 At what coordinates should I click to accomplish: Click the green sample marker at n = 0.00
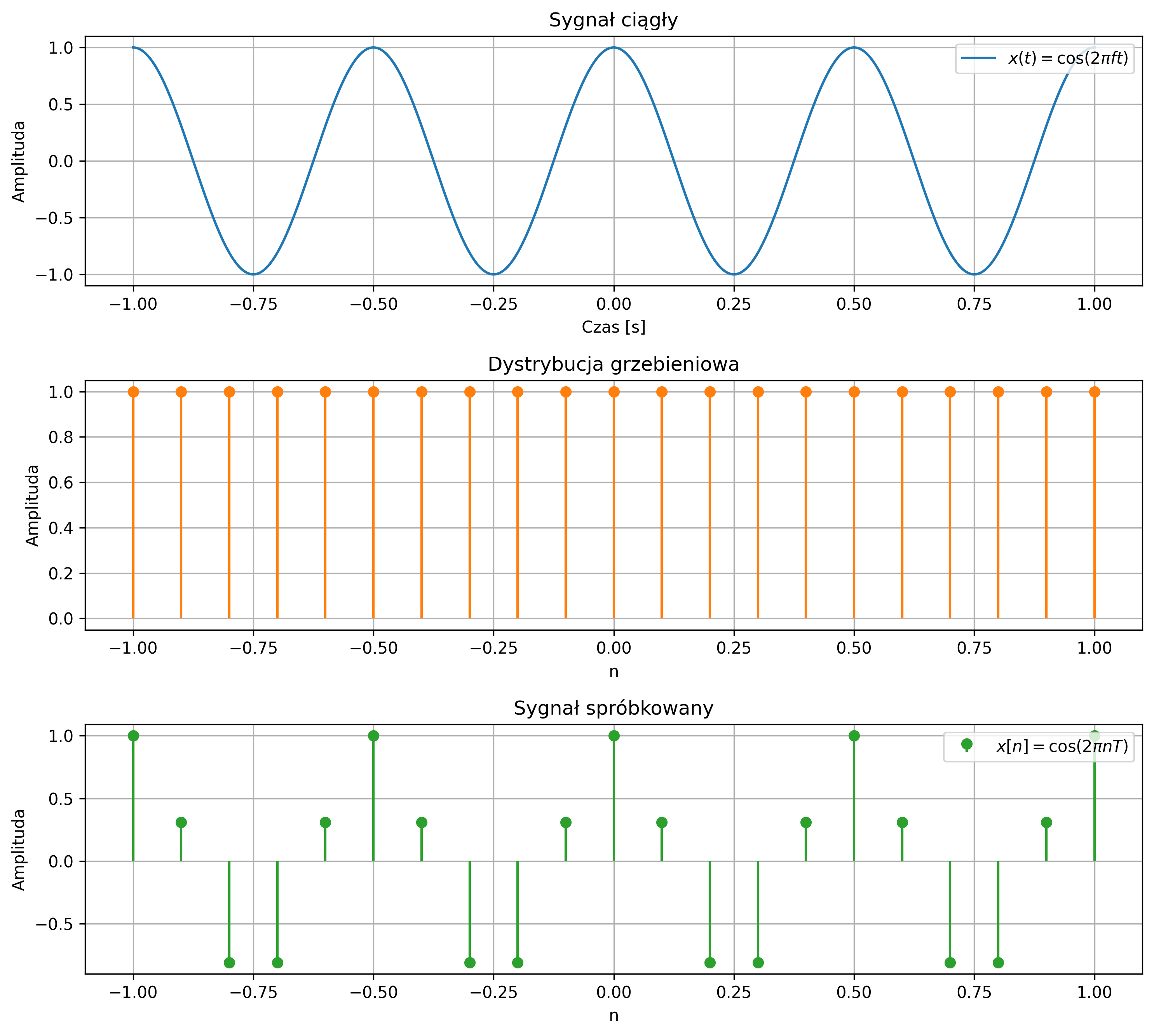[x=614, y=736]
